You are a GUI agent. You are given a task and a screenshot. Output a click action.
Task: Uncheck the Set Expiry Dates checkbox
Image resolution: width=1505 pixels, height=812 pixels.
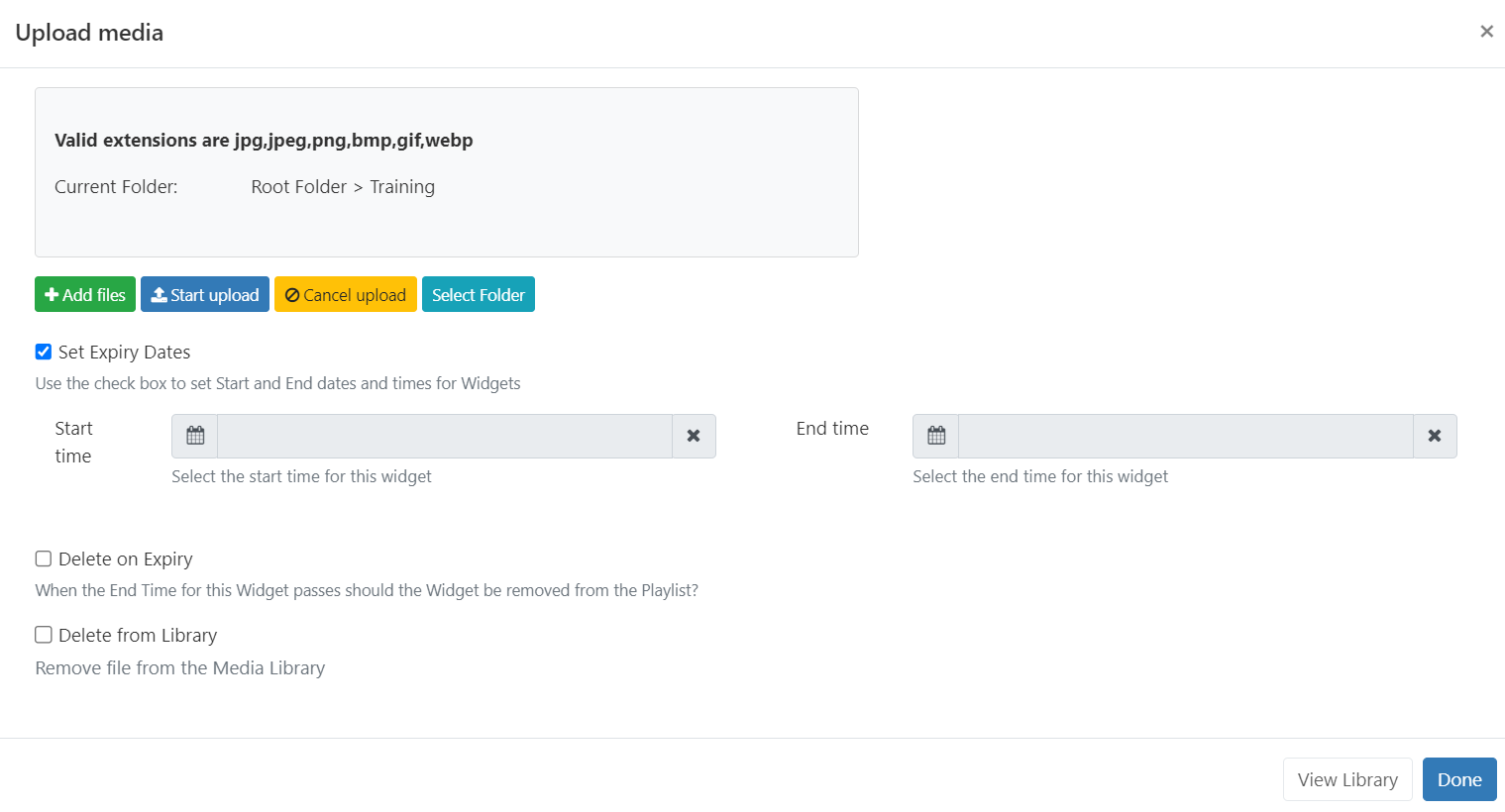tap(44, 353)
